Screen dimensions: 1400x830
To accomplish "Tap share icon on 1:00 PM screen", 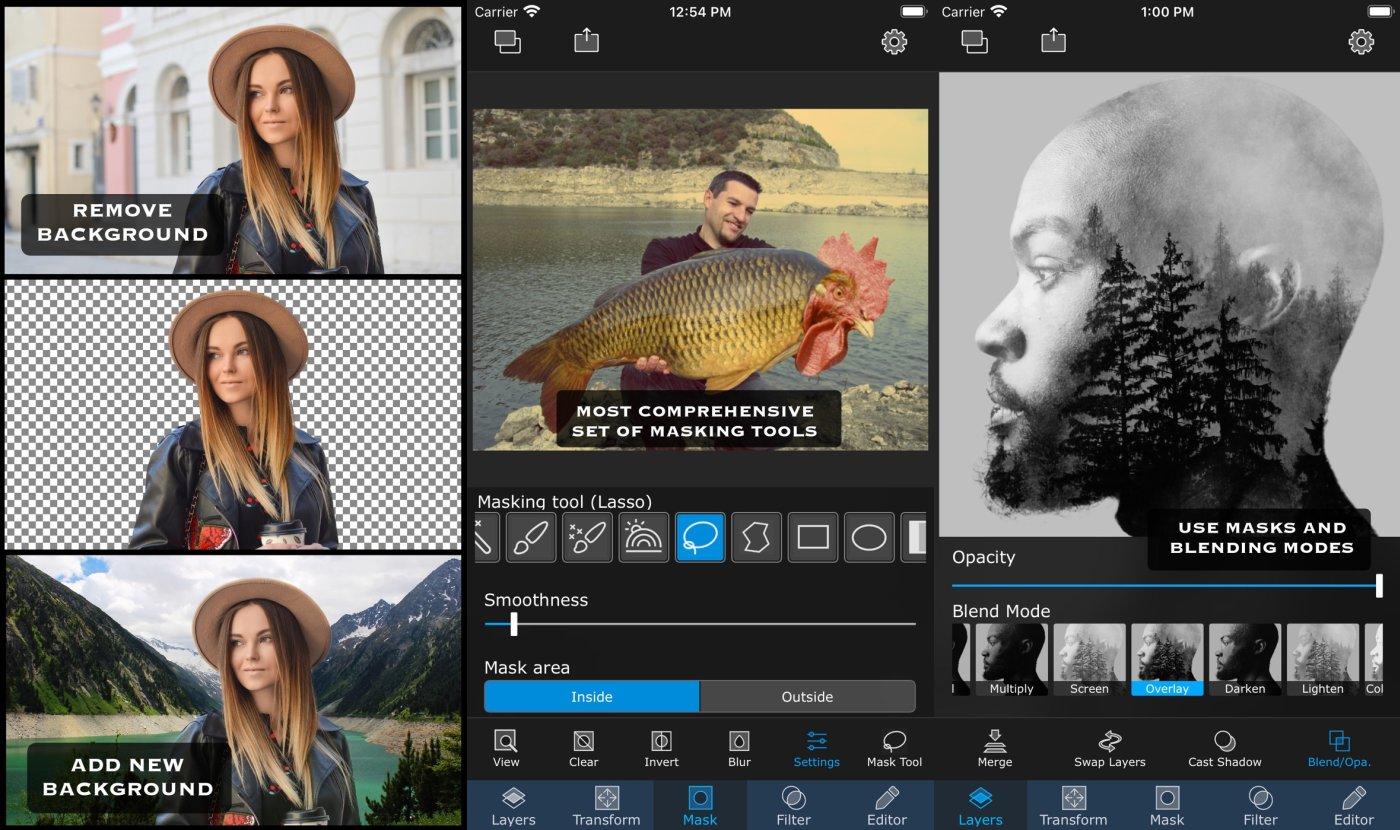I will 1053,40.
